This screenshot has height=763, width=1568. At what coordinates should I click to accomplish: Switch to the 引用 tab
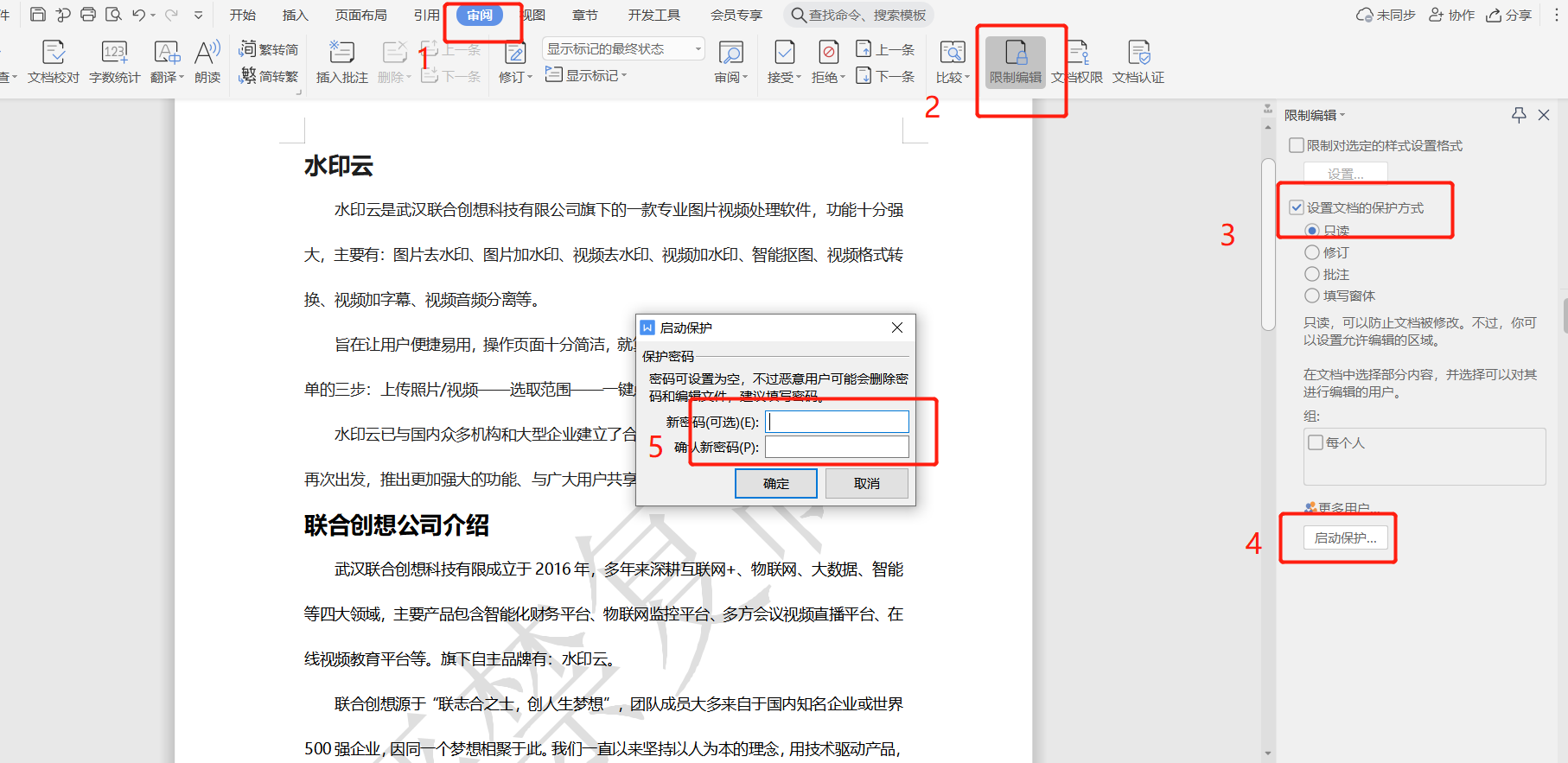(x=427, y=15)
